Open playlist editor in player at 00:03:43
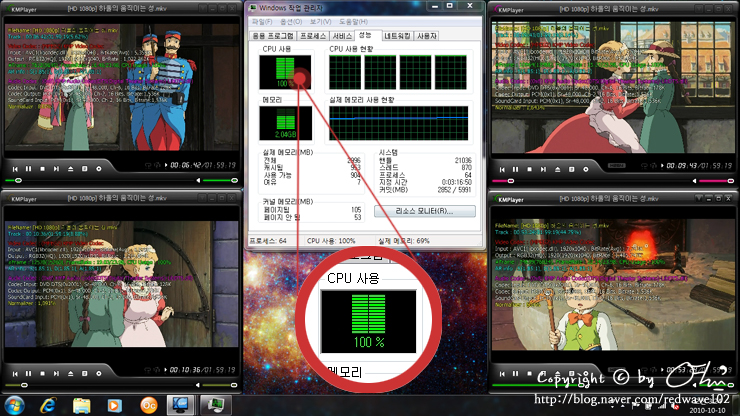Screen dimensions: 740x416 572,169
